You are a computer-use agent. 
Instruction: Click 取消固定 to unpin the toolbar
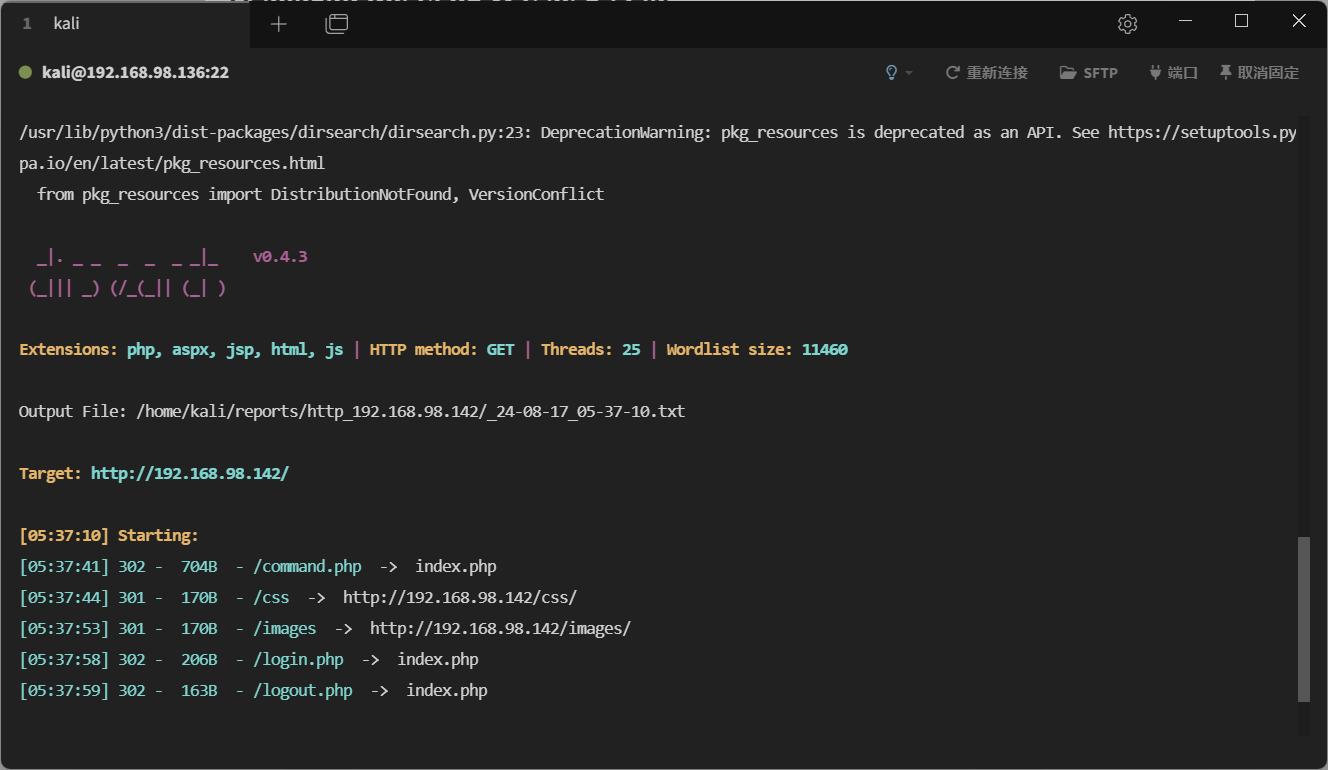[x=1259, y=73]
